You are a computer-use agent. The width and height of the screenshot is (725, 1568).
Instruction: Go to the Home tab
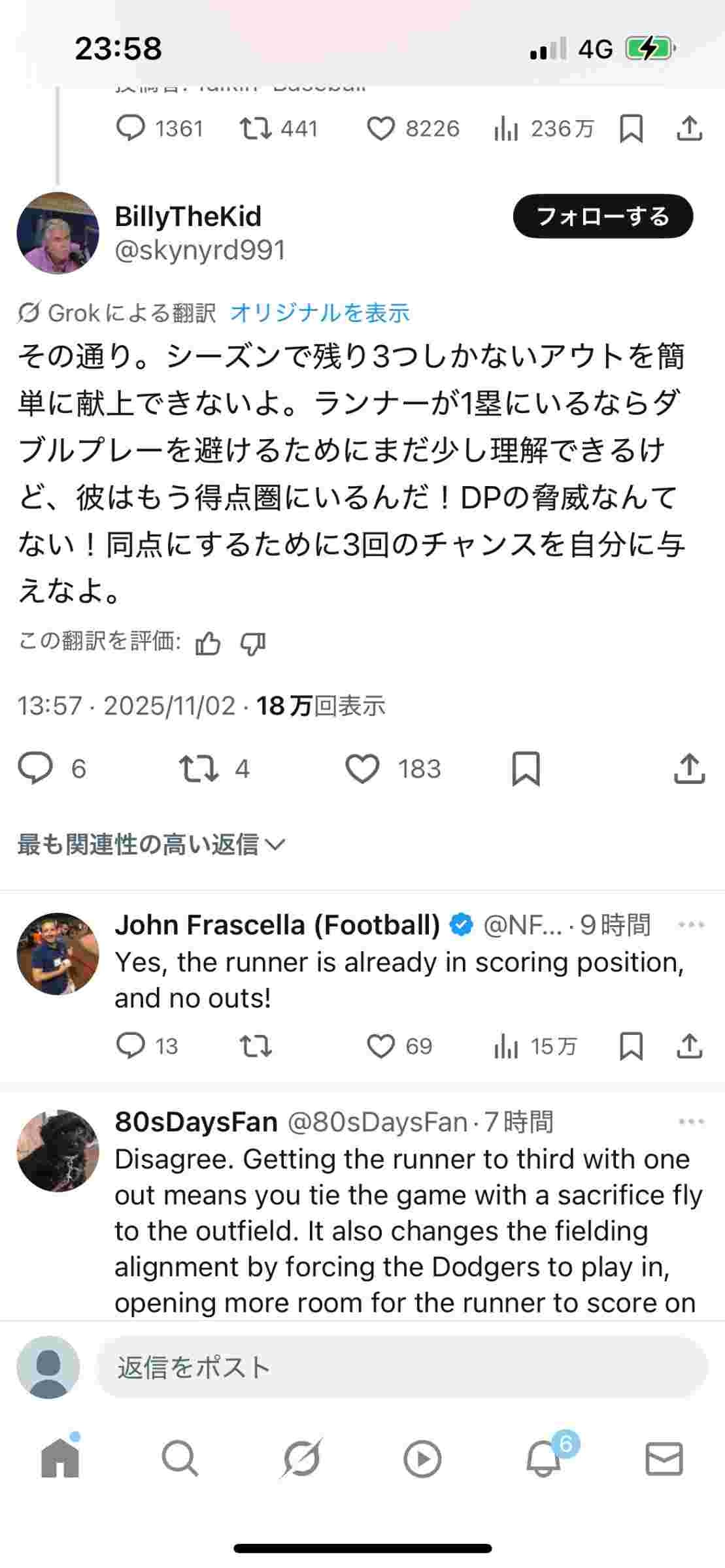(59, 1458)
